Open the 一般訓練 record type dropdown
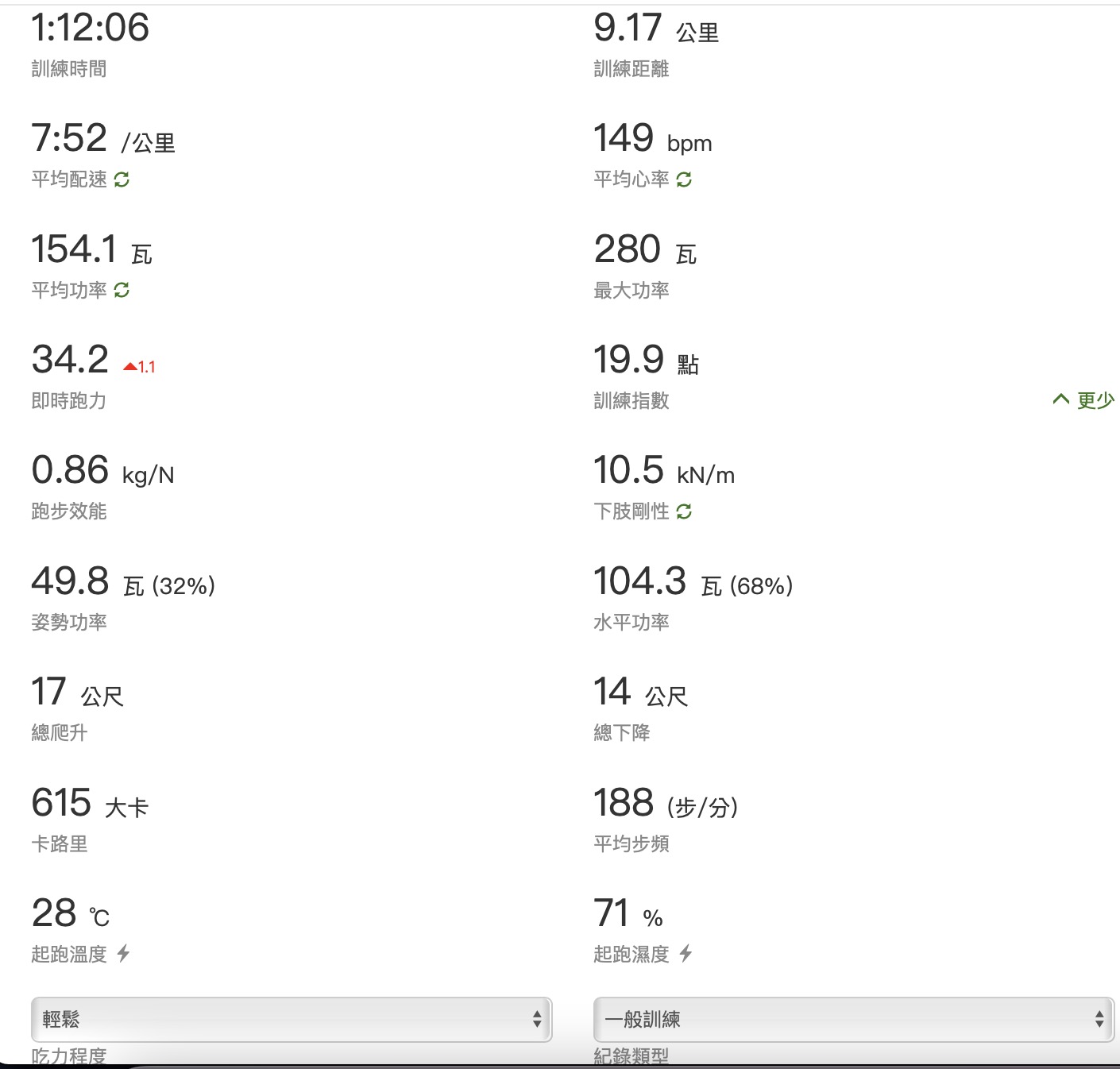Image resolution: width=1120 pixels, height=1069 pixels. (854, 1019)
